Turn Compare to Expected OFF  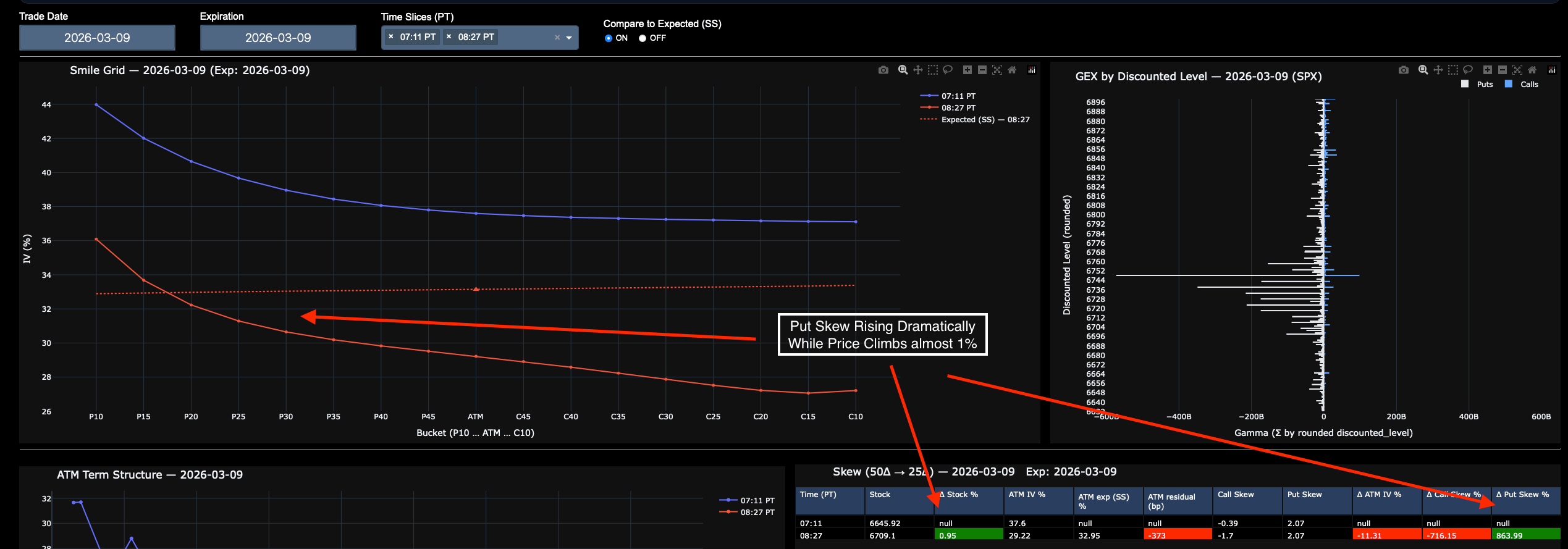[643, 38]
